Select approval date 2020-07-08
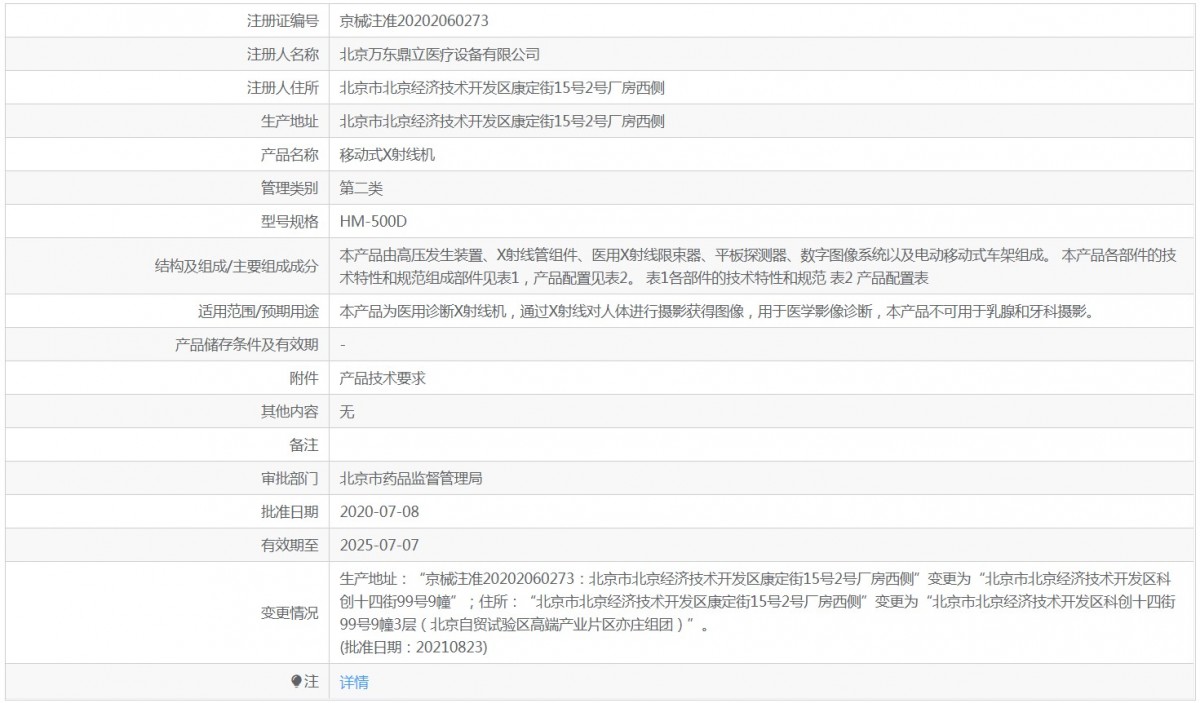The height and width of the screenshot is (703, 1200). pyautogui.click(x=379, y=512)
